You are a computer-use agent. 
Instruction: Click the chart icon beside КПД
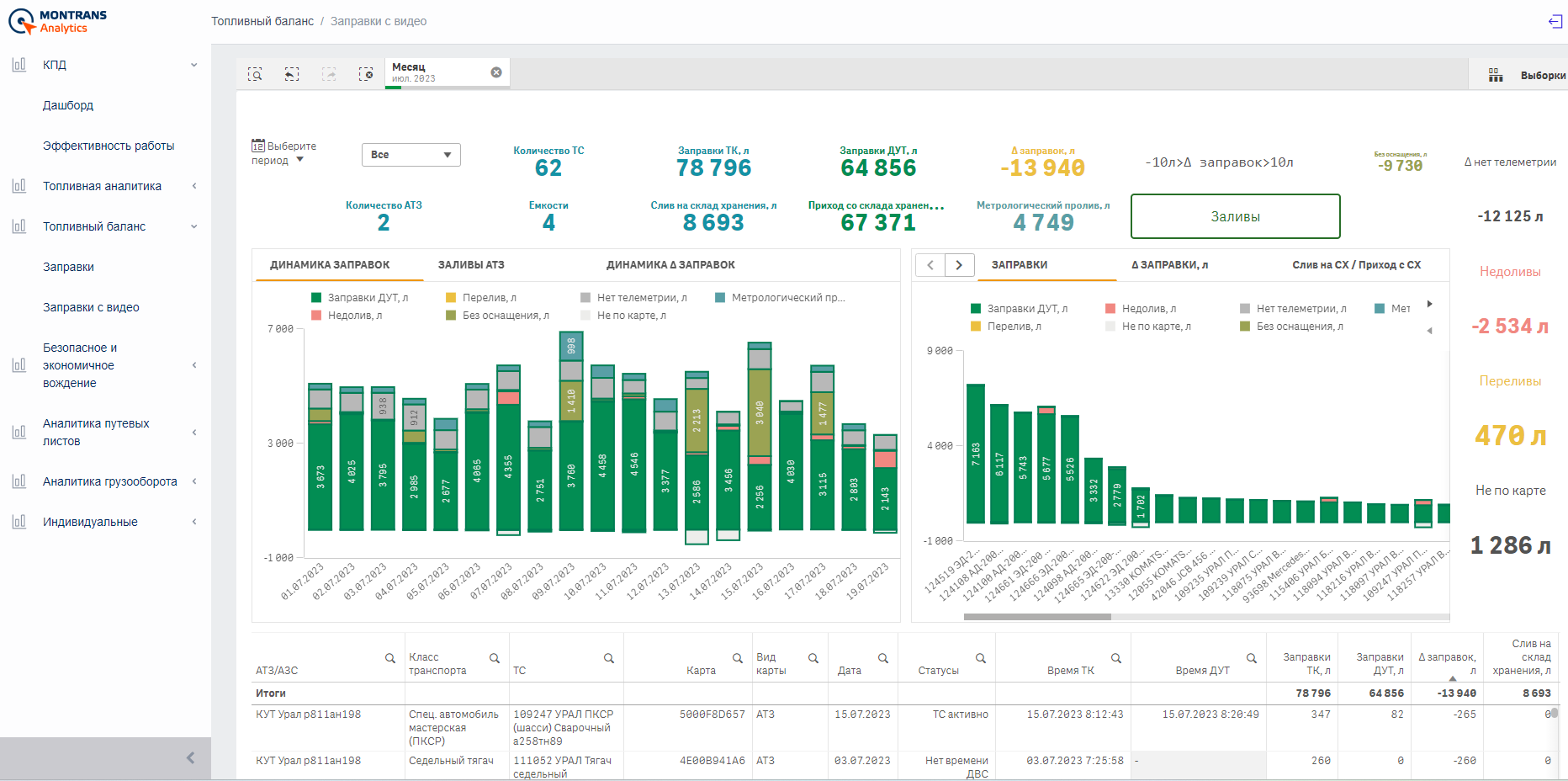click(x=19, y=64)
